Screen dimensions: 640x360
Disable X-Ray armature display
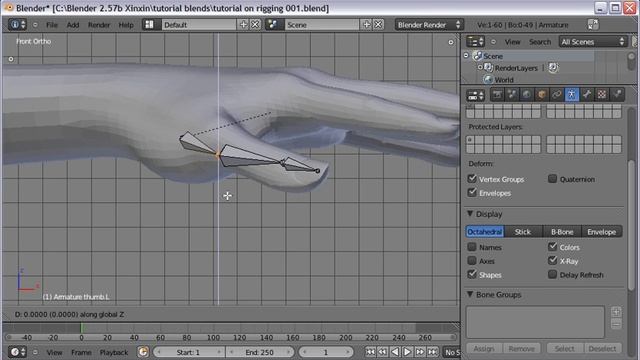(553, 260)
